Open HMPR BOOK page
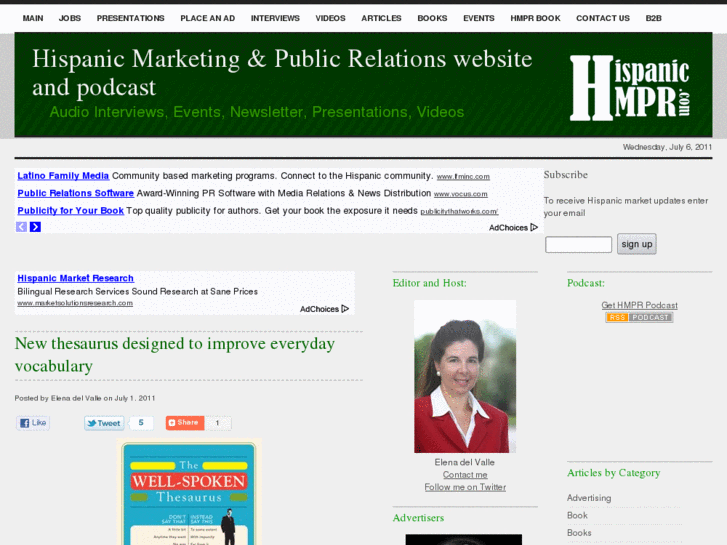Screen dimensions: 727x545 [535, 18]
